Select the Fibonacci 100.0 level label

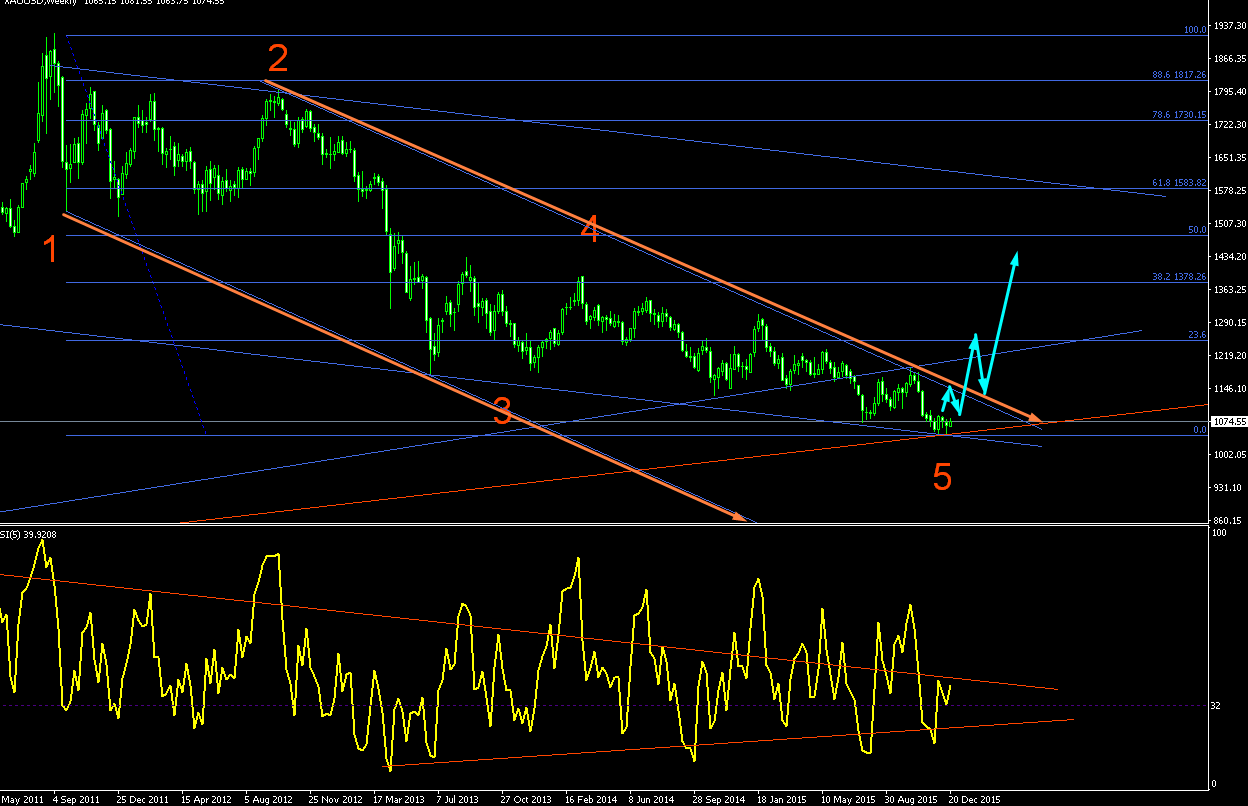click(1195, 30)
